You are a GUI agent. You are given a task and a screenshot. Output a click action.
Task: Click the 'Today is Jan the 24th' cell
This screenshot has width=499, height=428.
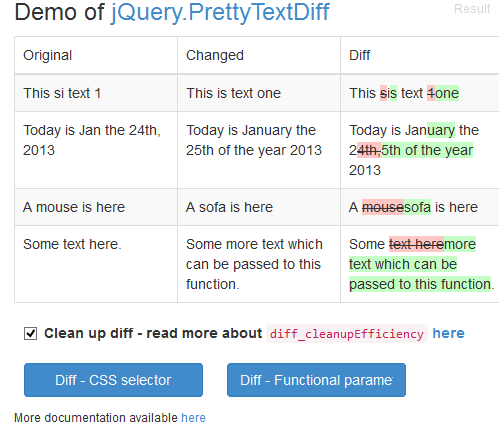click(x=96, y=150)
